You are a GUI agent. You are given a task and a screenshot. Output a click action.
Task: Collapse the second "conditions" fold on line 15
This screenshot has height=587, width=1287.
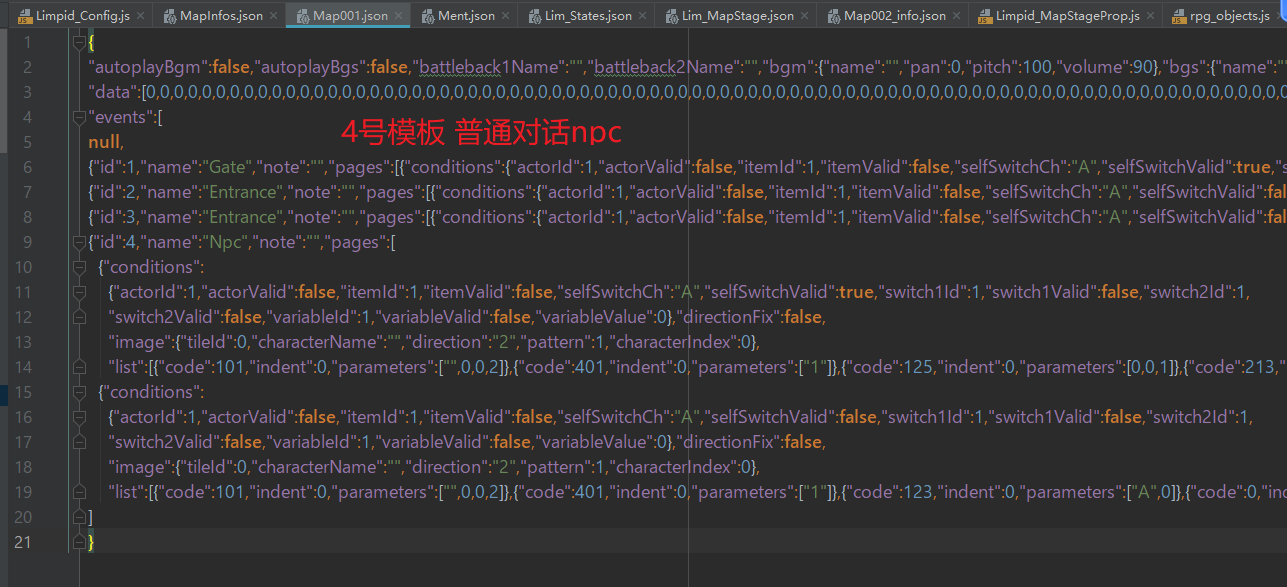(x=77, y=392)
